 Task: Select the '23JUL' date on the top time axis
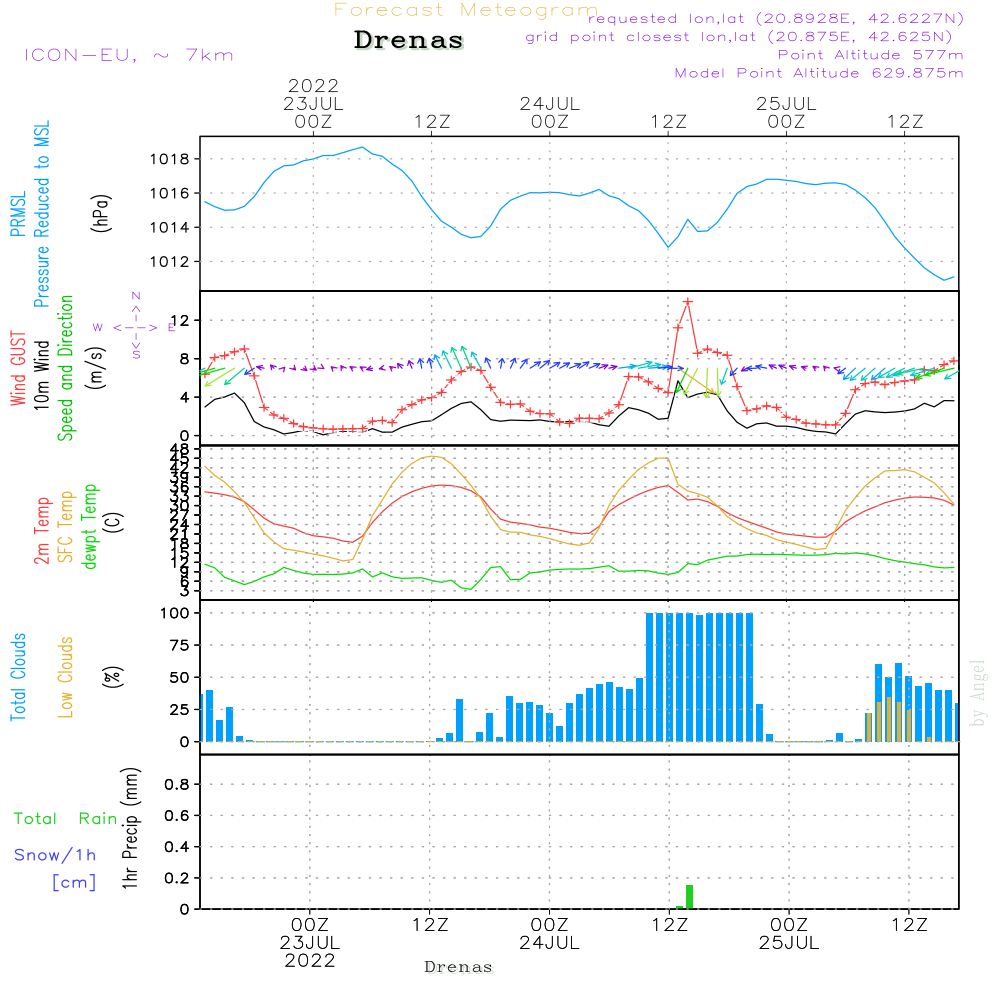point(313,103)
